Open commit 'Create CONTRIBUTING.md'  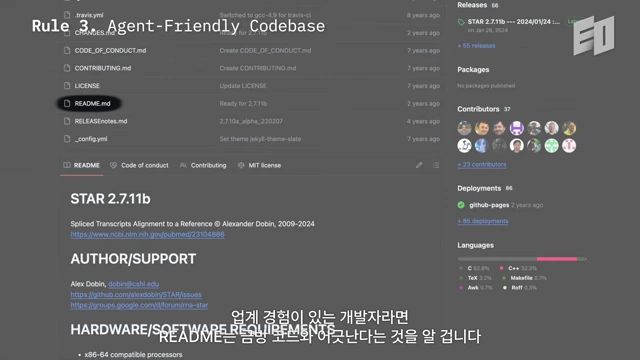(x=258, y=68)
